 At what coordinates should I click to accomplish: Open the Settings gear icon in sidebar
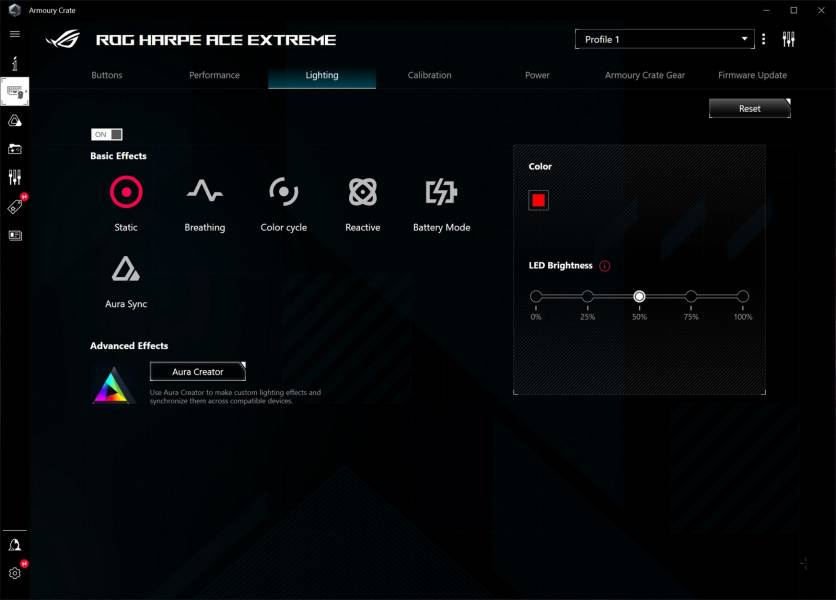coord(15,573)
